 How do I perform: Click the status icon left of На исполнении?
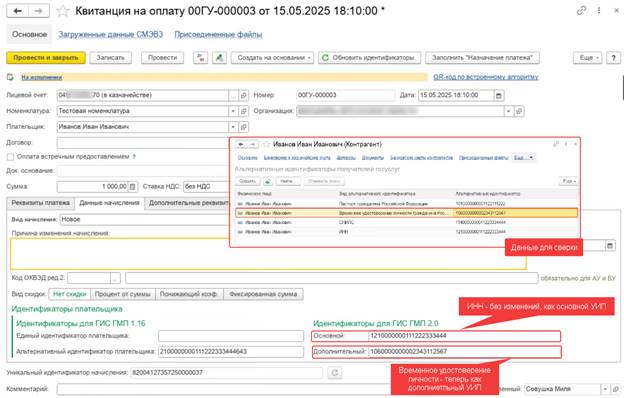[x=10, y=77]
